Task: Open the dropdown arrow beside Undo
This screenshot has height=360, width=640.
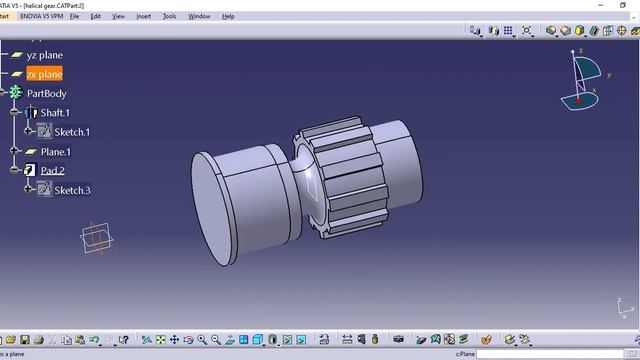Action: pyautogui.click(x=100, y=345)
